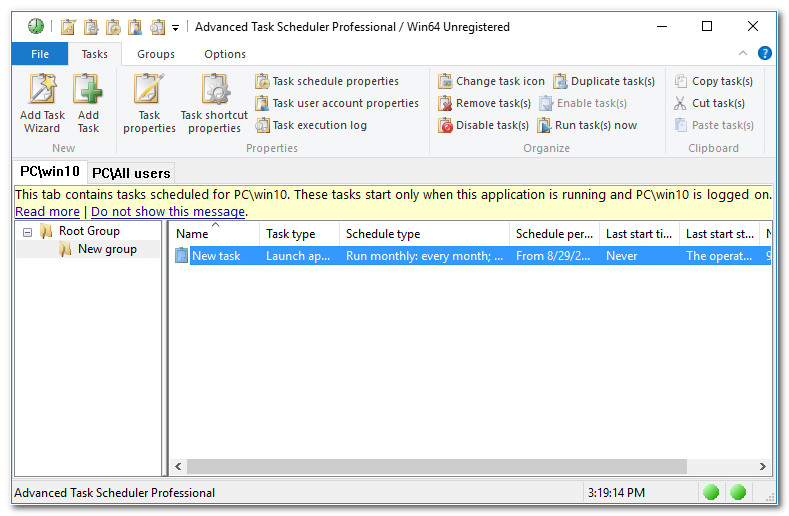Open Task schedule properties

(x=327, y=81)
